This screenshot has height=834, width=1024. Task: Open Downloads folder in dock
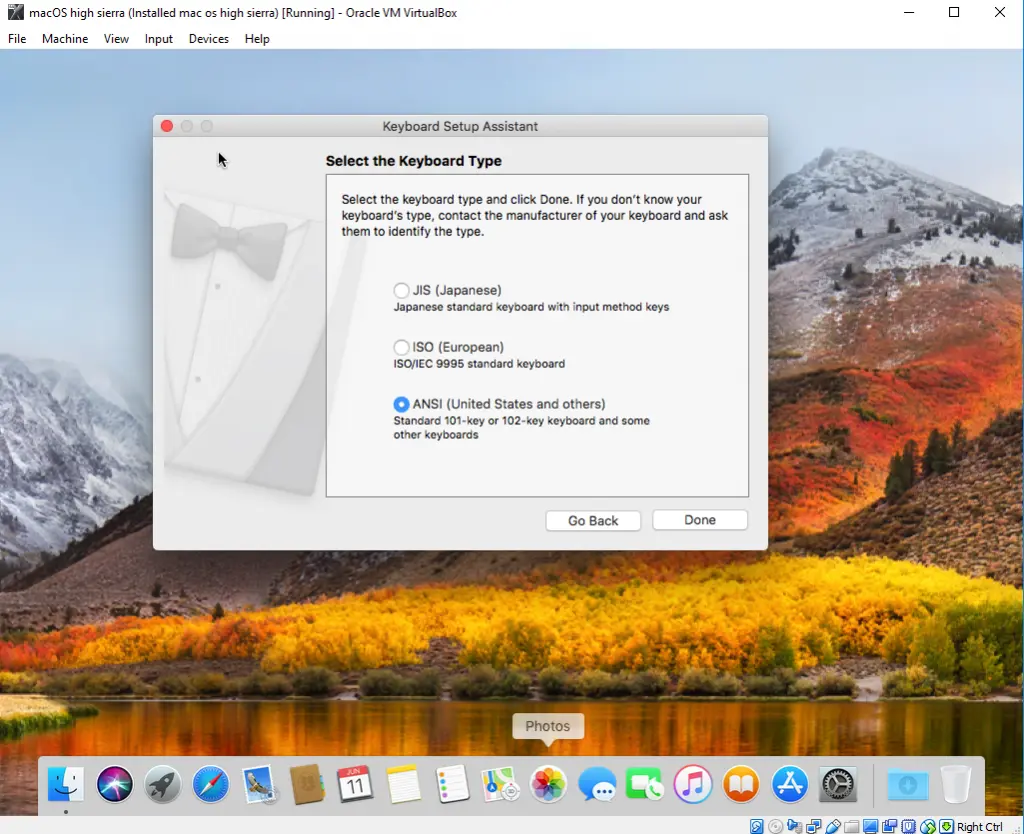908,784
